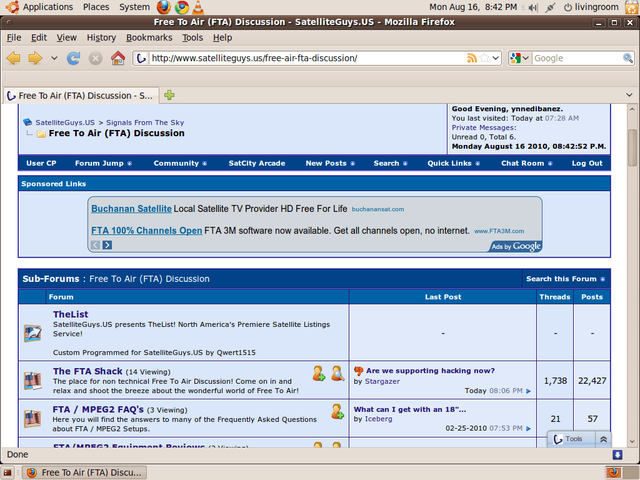Click the vertical page scrollbar thumb

coord(632,147)
